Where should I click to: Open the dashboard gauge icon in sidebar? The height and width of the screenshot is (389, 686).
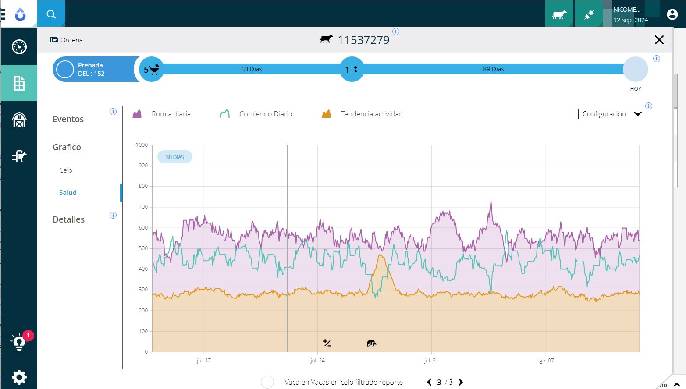[x=19, y=47]
